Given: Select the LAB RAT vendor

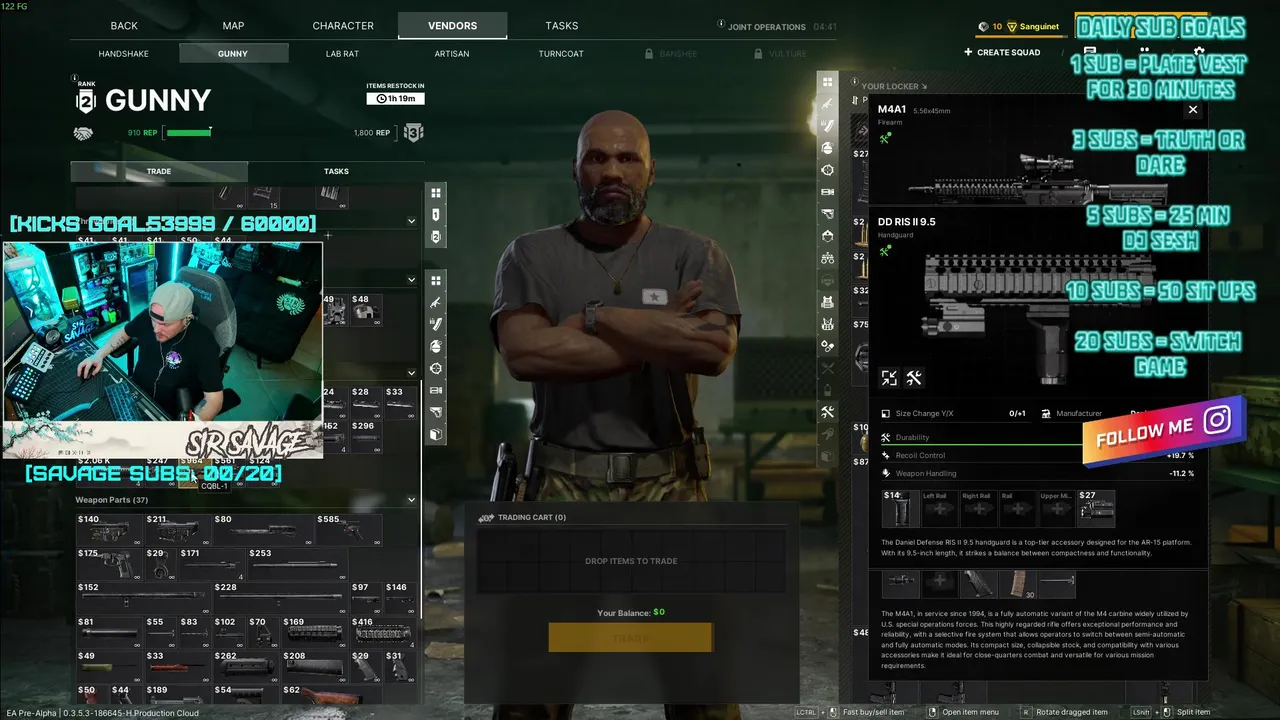Looking at the screenshot, I should click(343, 54).
